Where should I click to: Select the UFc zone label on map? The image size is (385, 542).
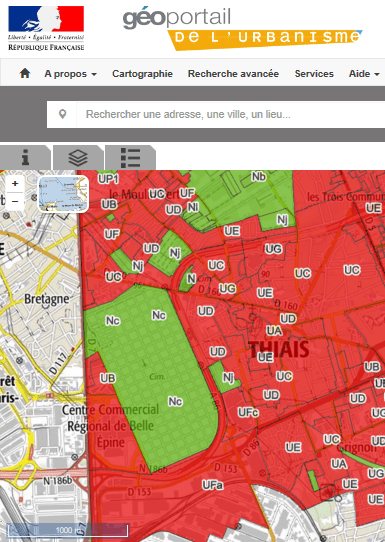point(248,412)
